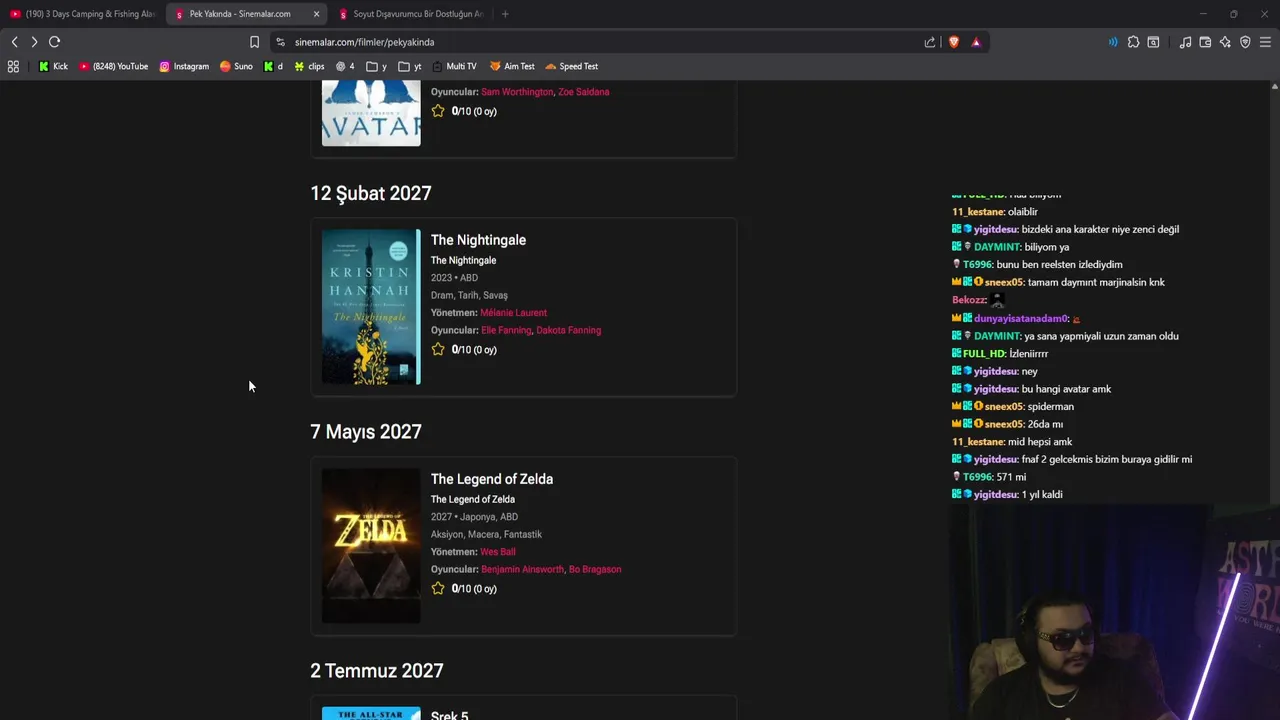1280x720 pixels.
Task: Click the star icon under the Avatar entry
Action: tap(438, 111)
